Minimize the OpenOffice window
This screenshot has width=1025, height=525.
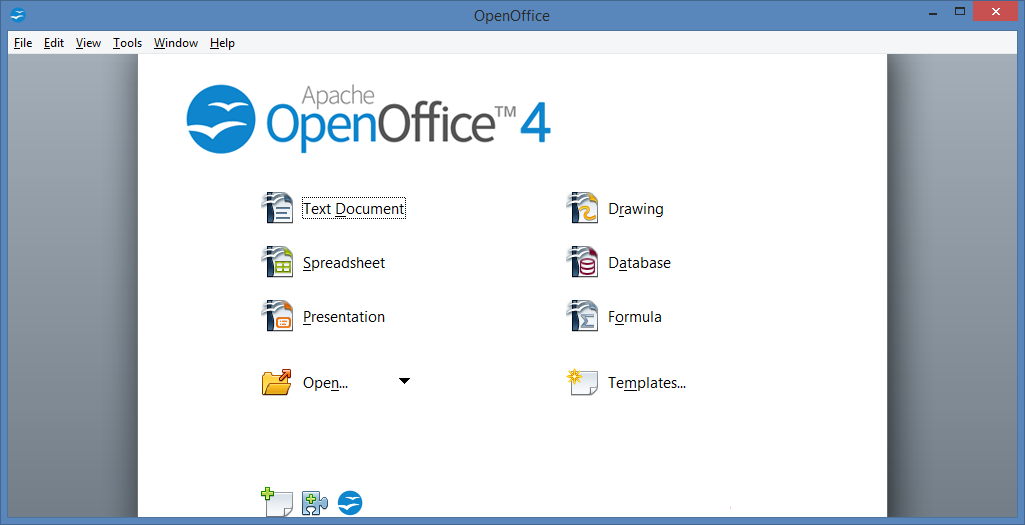coord(932,12)
